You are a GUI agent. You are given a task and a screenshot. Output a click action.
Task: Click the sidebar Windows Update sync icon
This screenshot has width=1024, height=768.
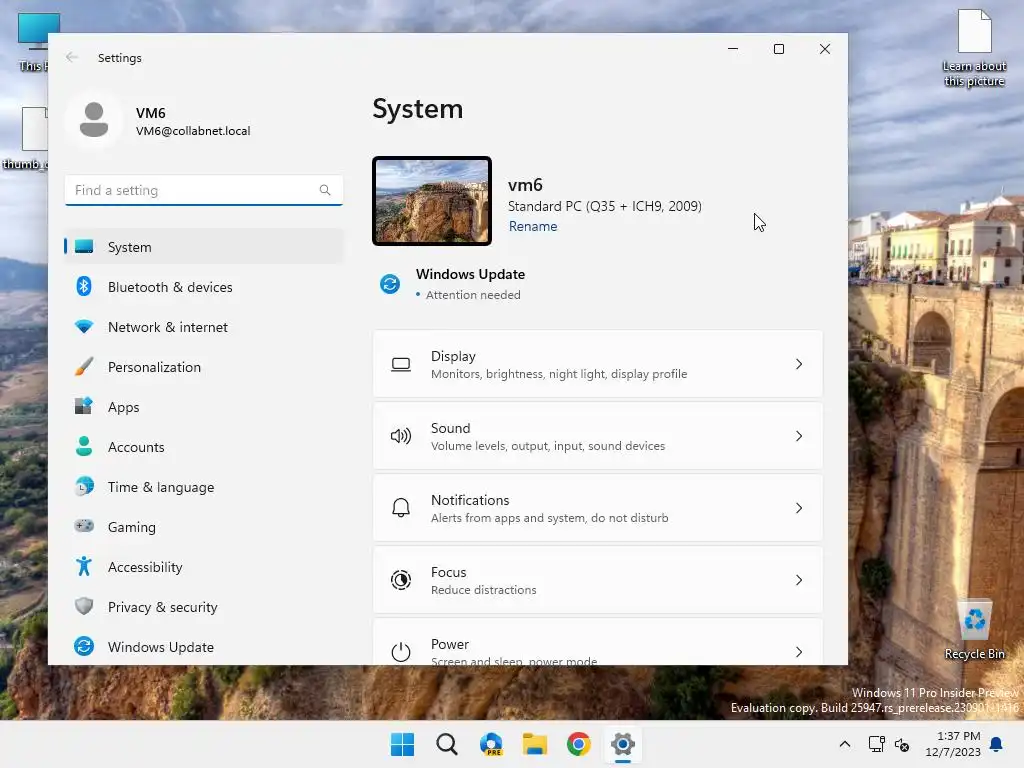coord(84,646)
